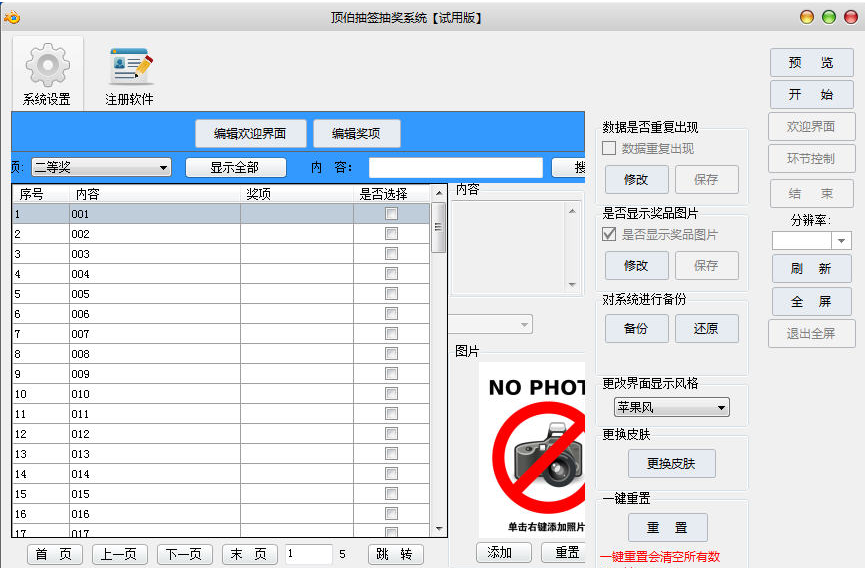Click the 编辑欢迎界面 button
This screenshot has width=865, height=568.
250,133
